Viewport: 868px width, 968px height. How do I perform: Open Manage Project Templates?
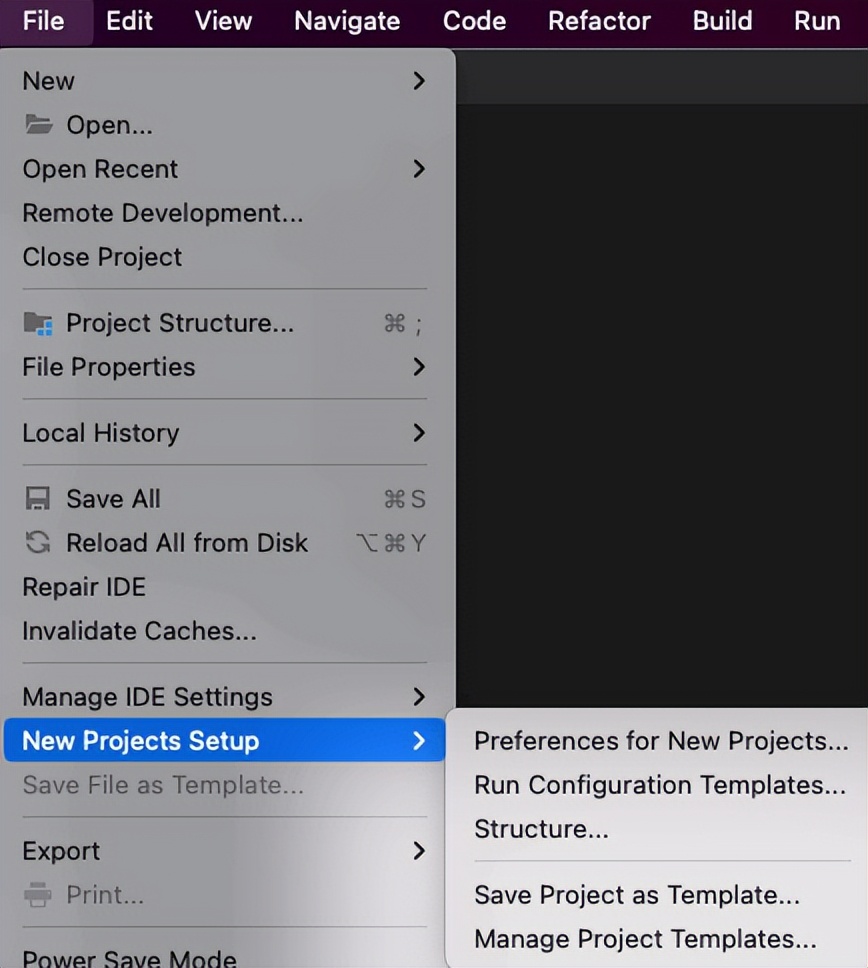pyautogui.click(x=645, y=939)
